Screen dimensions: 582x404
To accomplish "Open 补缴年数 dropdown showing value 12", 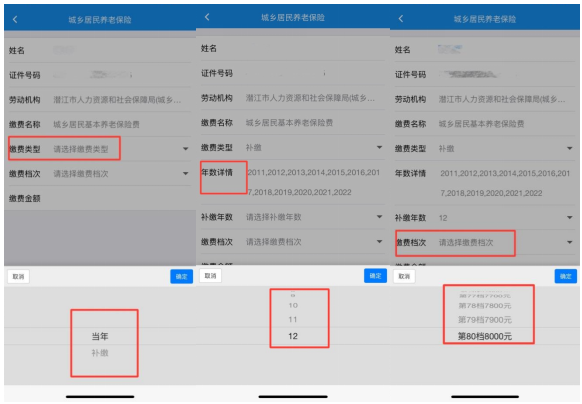I will (485, 218).
